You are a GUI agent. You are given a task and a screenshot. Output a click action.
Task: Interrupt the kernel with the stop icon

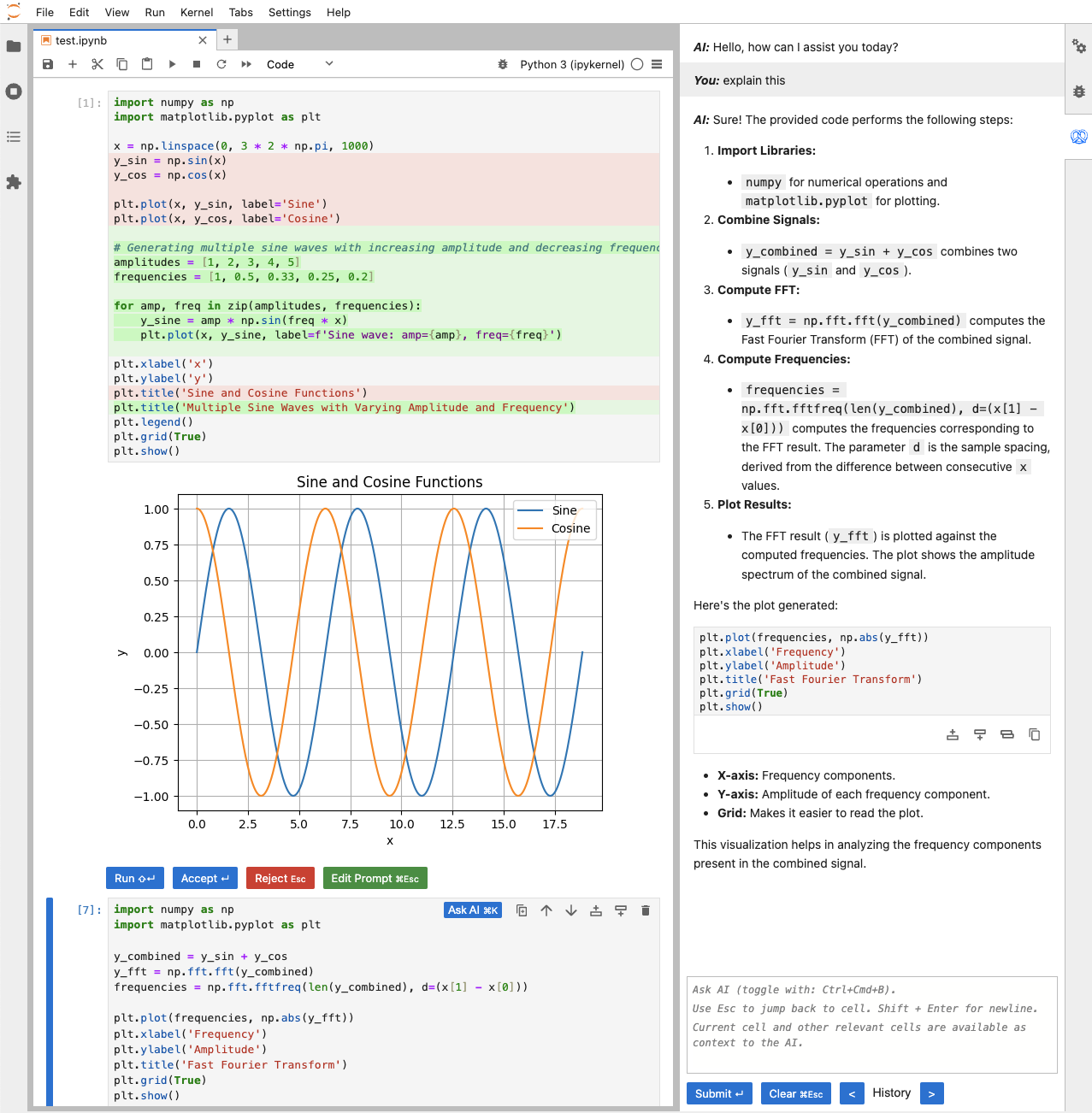[197, 64]
